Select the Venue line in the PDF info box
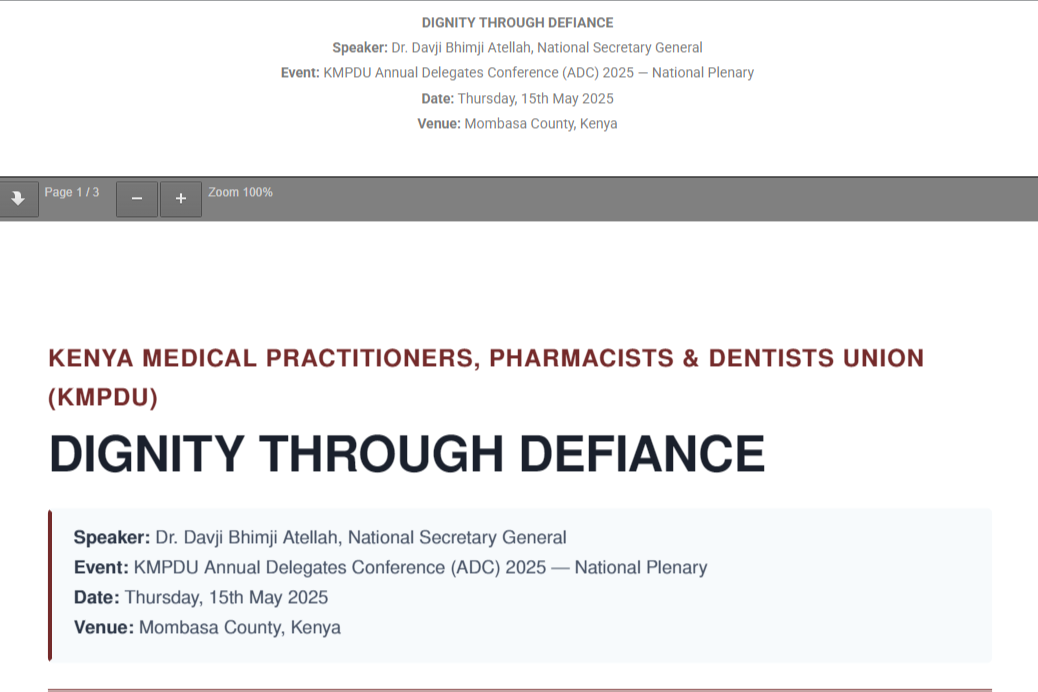 click(x=207, y=627)
